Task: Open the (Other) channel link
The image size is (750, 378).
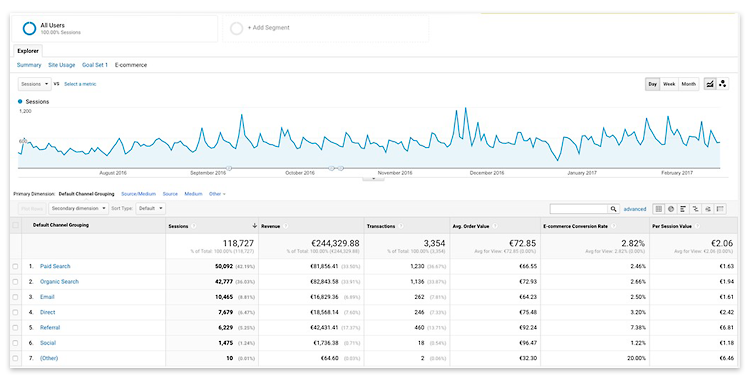Action: tap(49, 358)
